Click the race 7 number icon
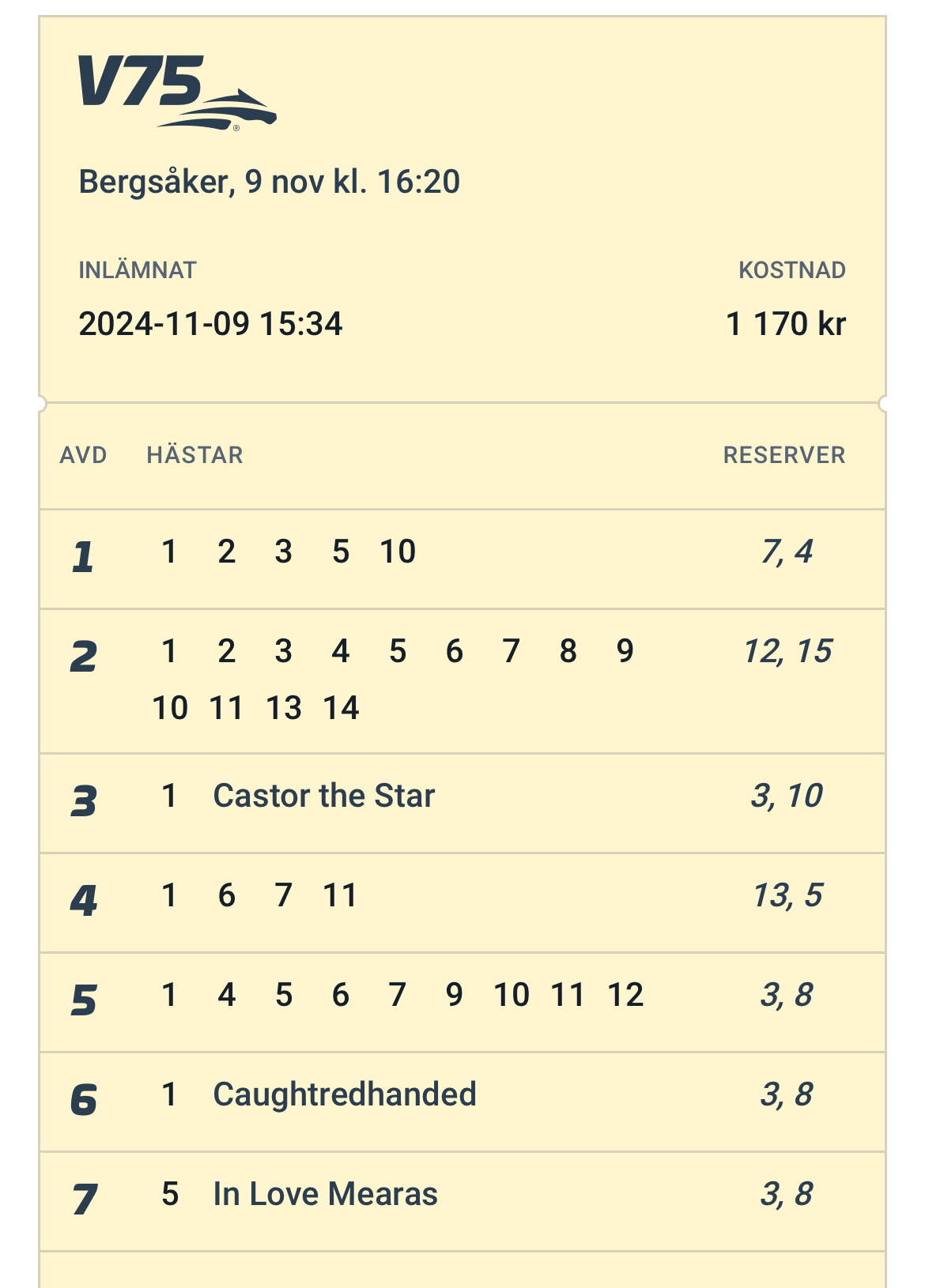Image resolution: width=925 pixels, height=1288 pixels. [85, 1200]
